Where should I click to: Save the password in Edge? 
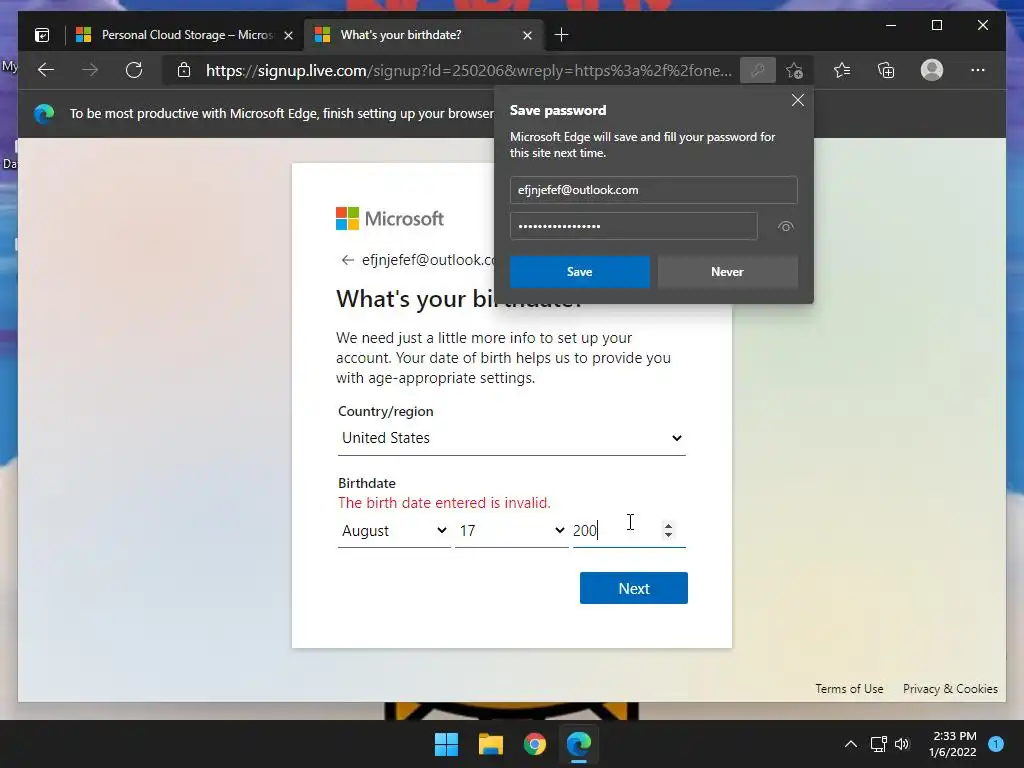[x=579, y=272]
